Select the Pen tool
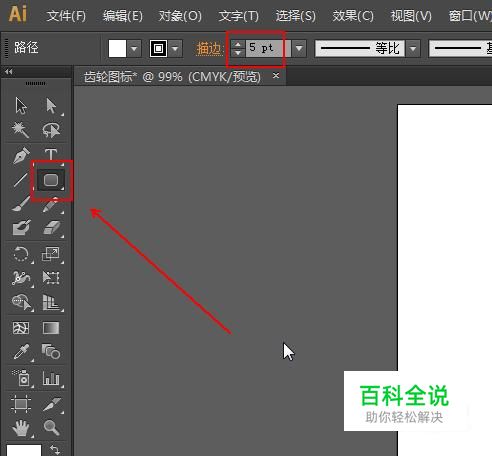The image size is (492, 456). point(21,155)
